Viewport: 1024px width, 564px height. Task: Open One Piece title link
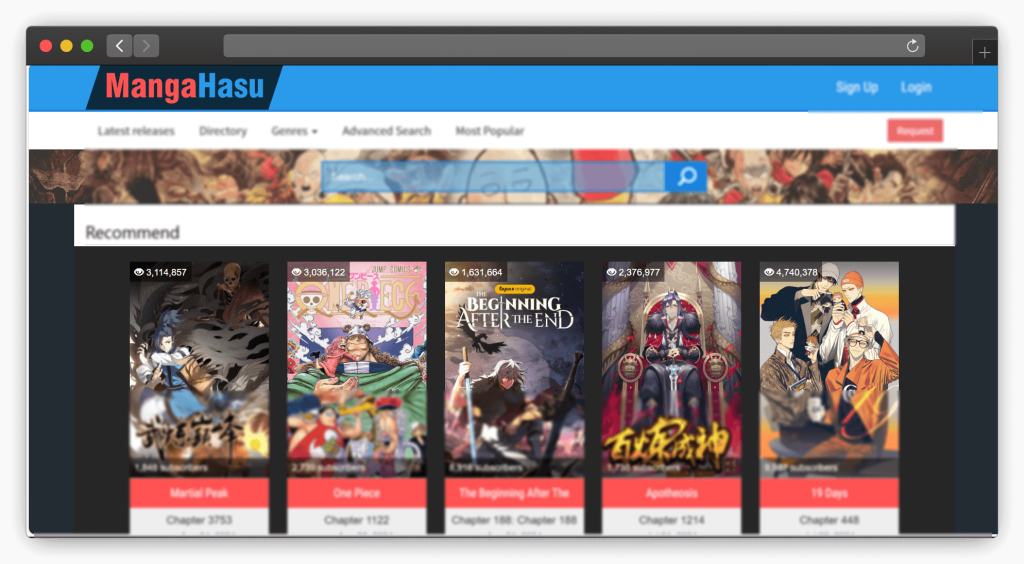(x=357, y=493)
